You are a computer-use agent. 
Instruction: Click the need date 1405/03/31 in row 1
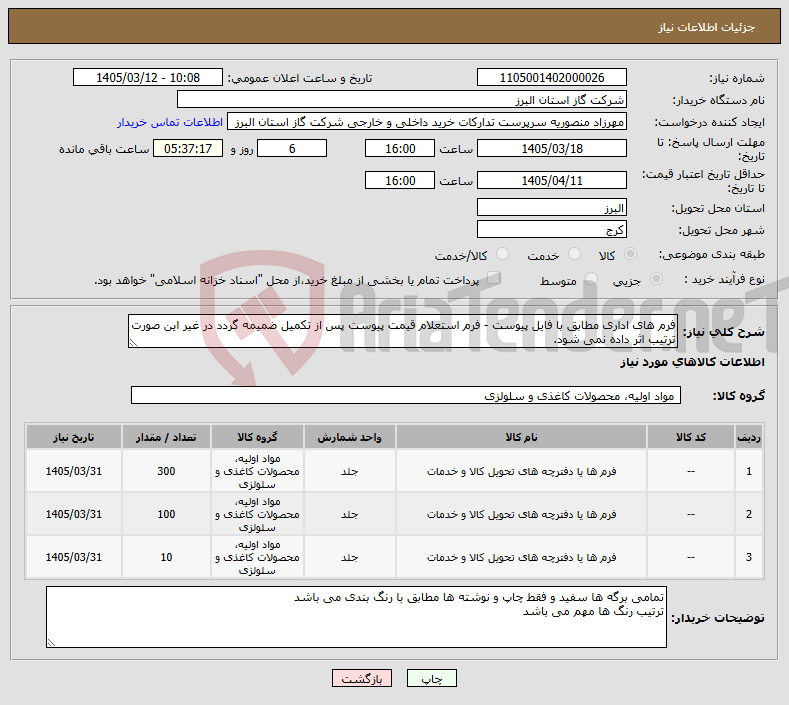[73, 471]
